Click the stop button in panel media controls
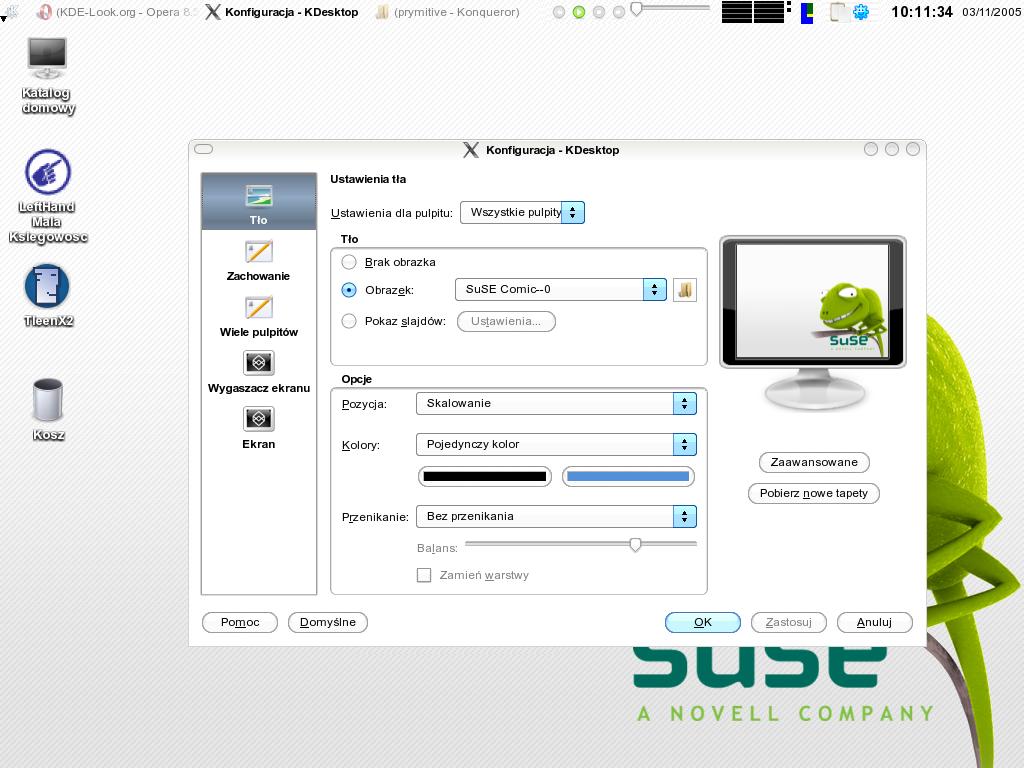The width and height of the screenshot is (1024, 768). [x=599, y=12]
